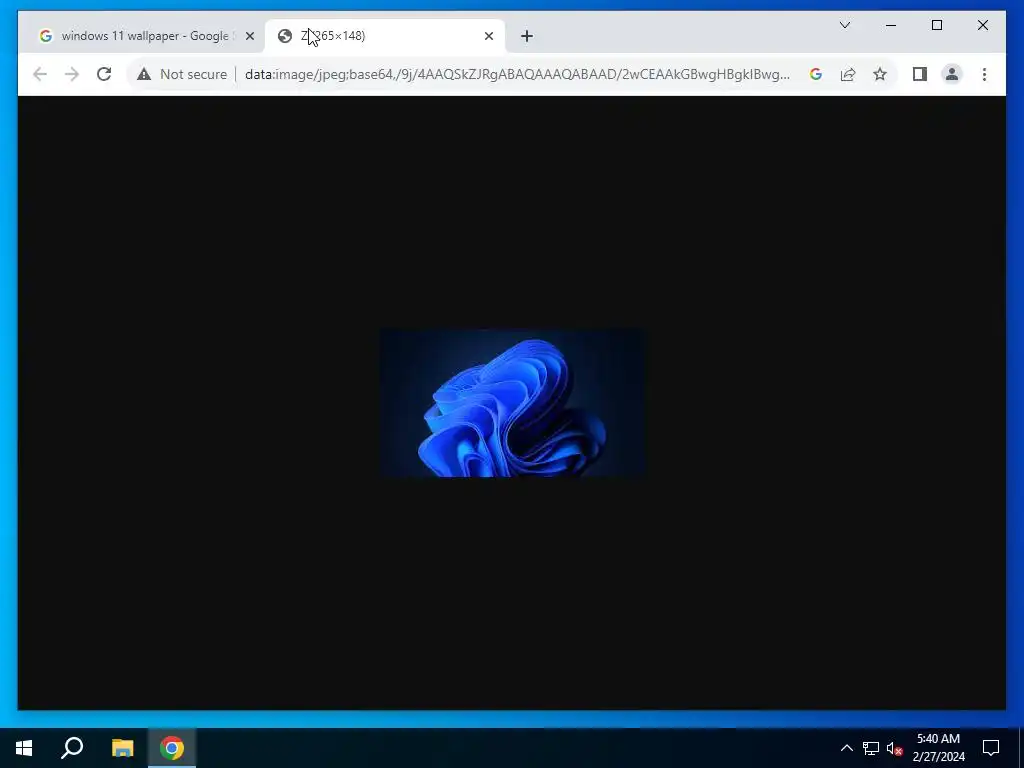Click the address bar data URL
The image size is (1024, 768).
[x=517, y=74]
